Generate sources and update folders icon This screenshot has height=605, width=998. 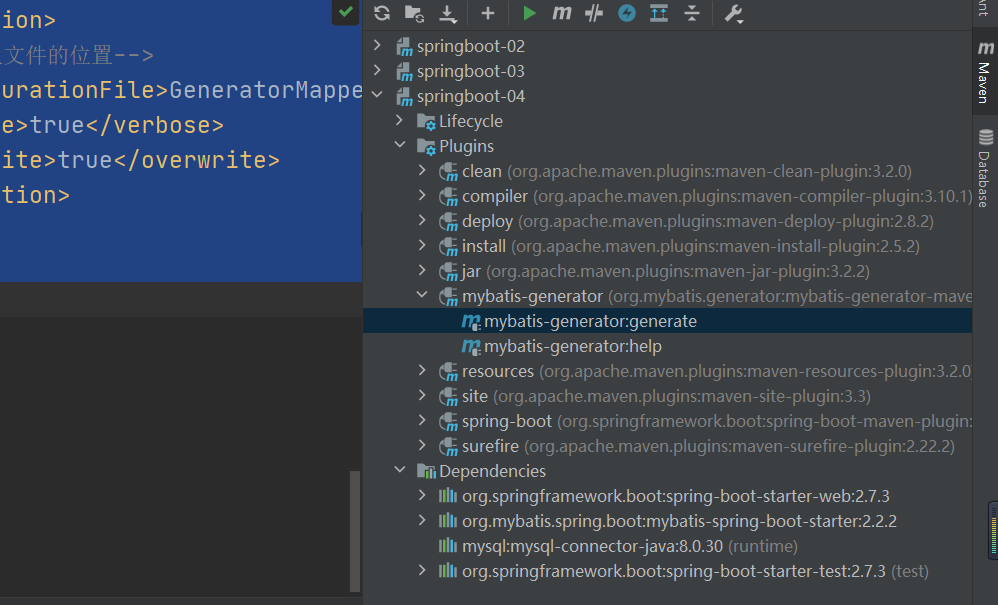(x=414, y=13)
